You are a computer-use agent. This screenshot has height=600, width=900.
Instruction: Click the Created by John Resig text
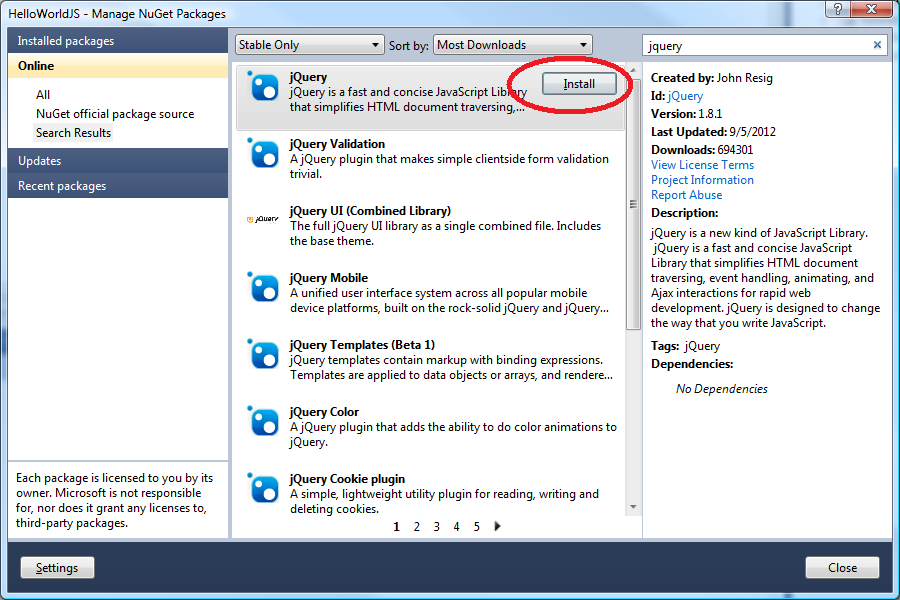tap(712, 78)
